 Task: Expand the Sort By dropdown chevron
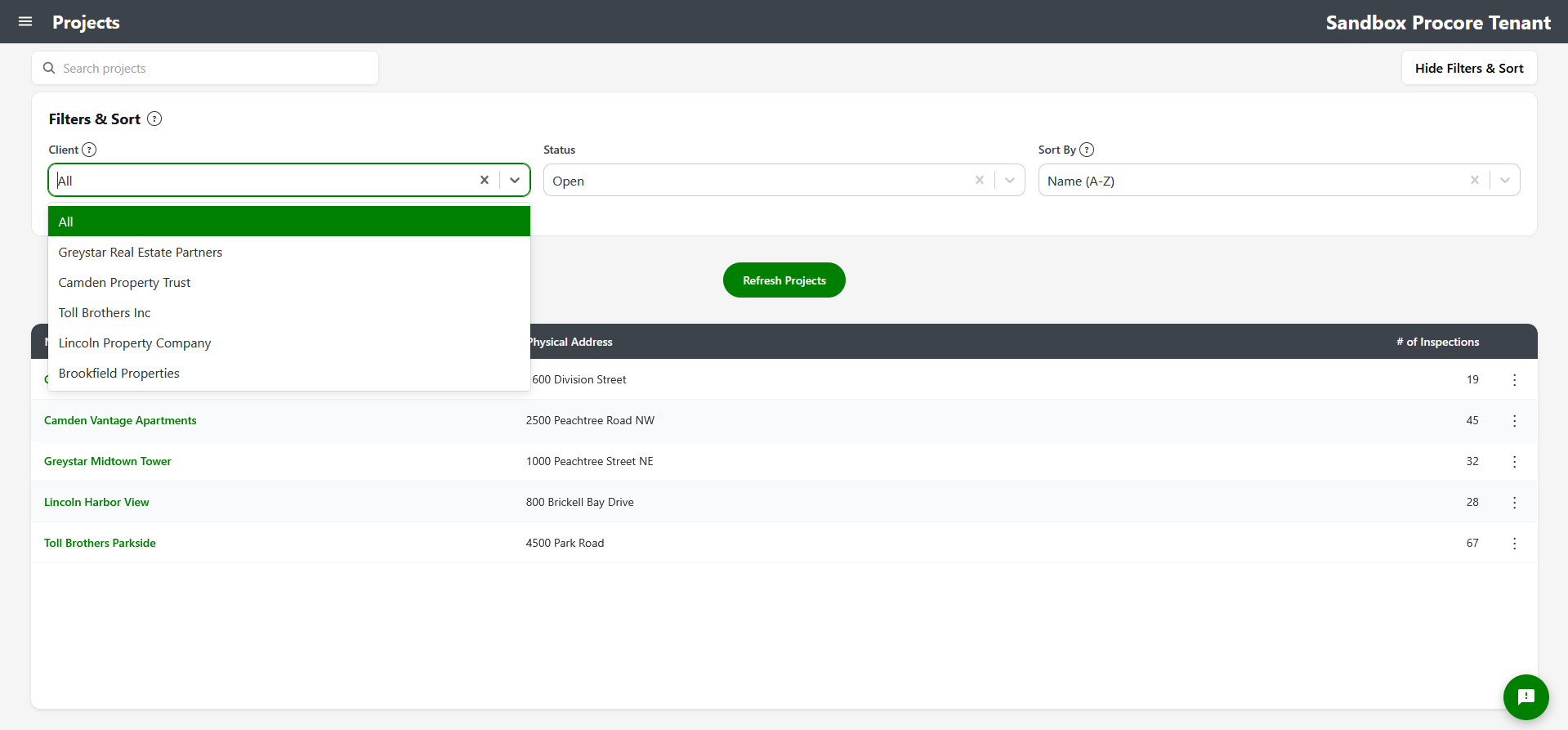coord(1505,180)
